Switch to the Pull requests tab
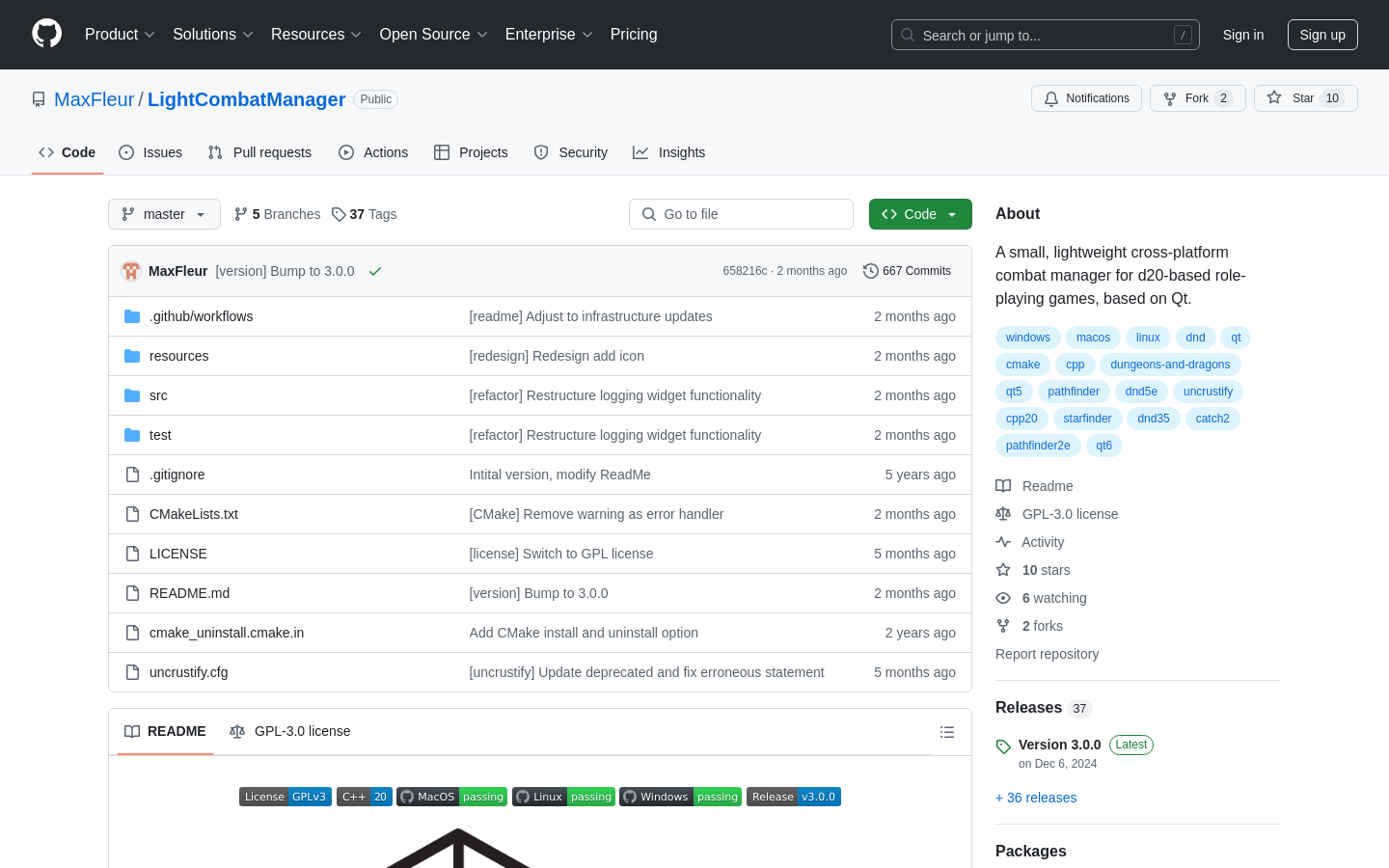1389x868 pixels. click(259, 152)
